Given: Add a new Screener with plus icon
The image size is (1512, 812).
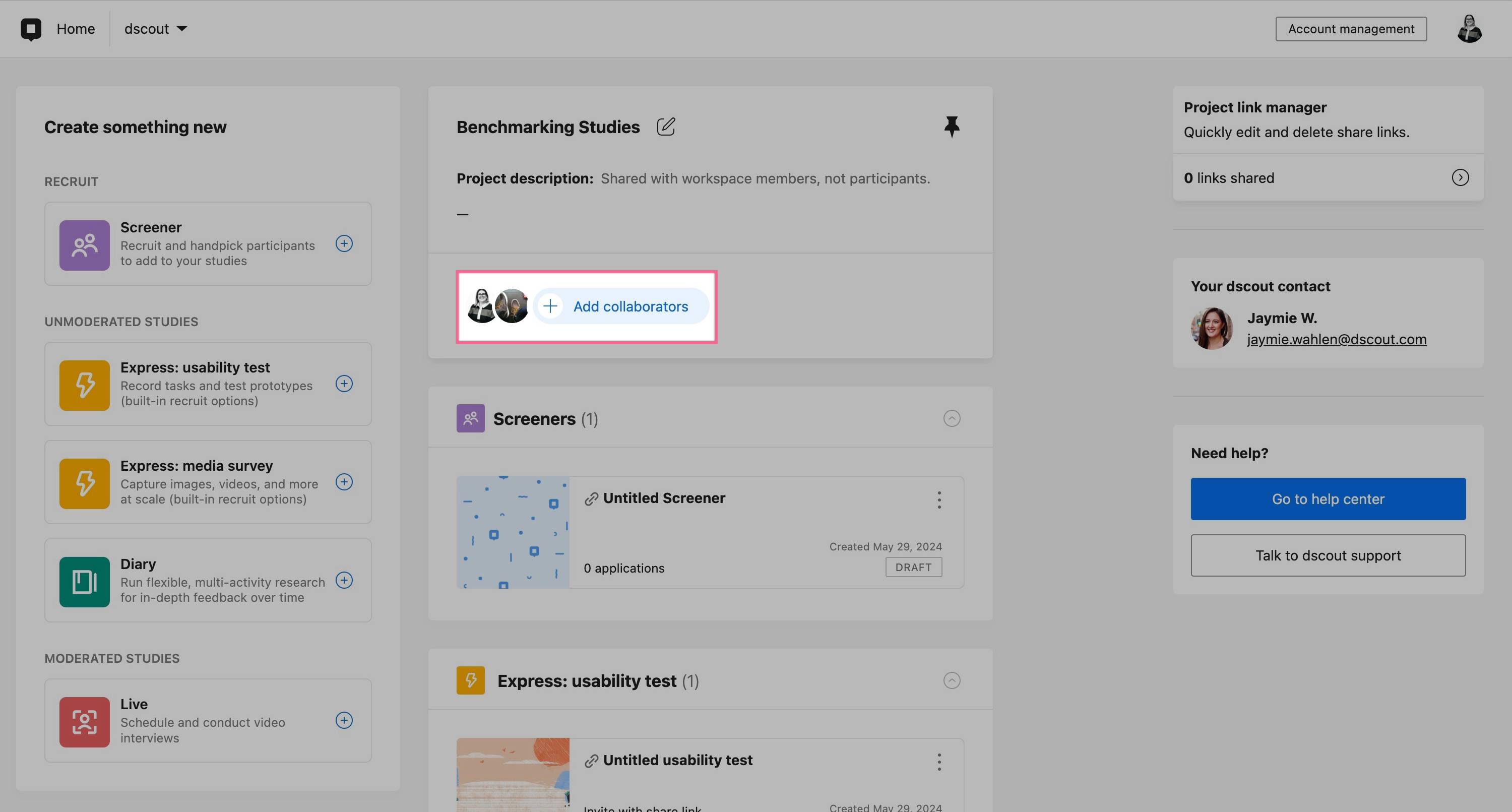Looking at the screenshot, I should click(344, 243).
